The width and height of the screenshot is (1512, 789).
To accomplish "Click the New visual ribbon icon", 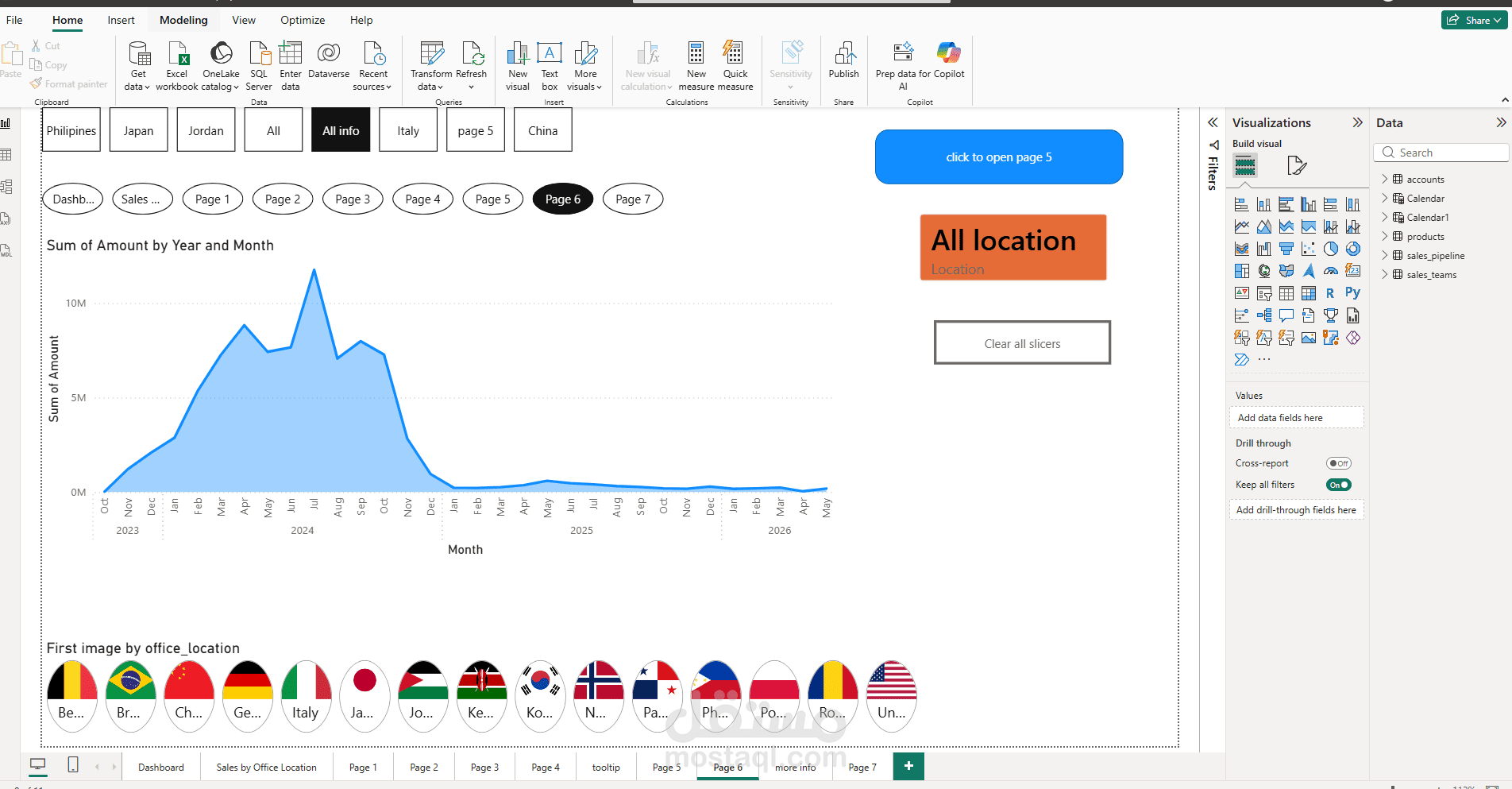I will coord(518,66).
